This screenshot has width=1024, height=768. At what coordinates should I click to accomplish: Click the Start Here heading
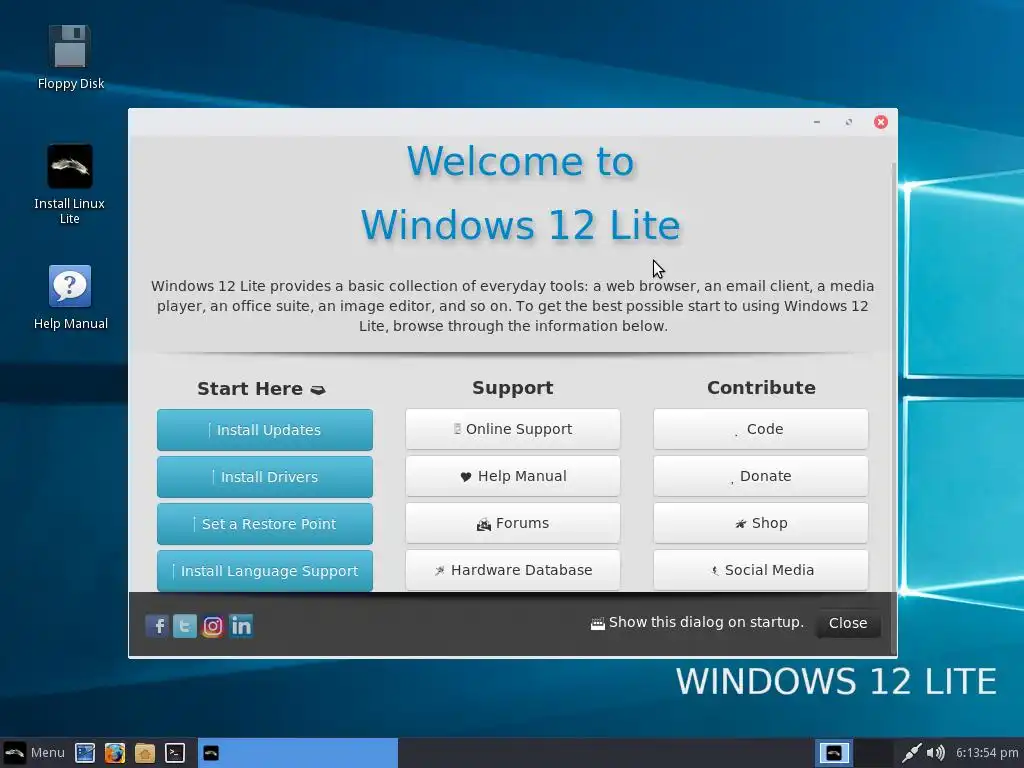(x=261, y=389)
